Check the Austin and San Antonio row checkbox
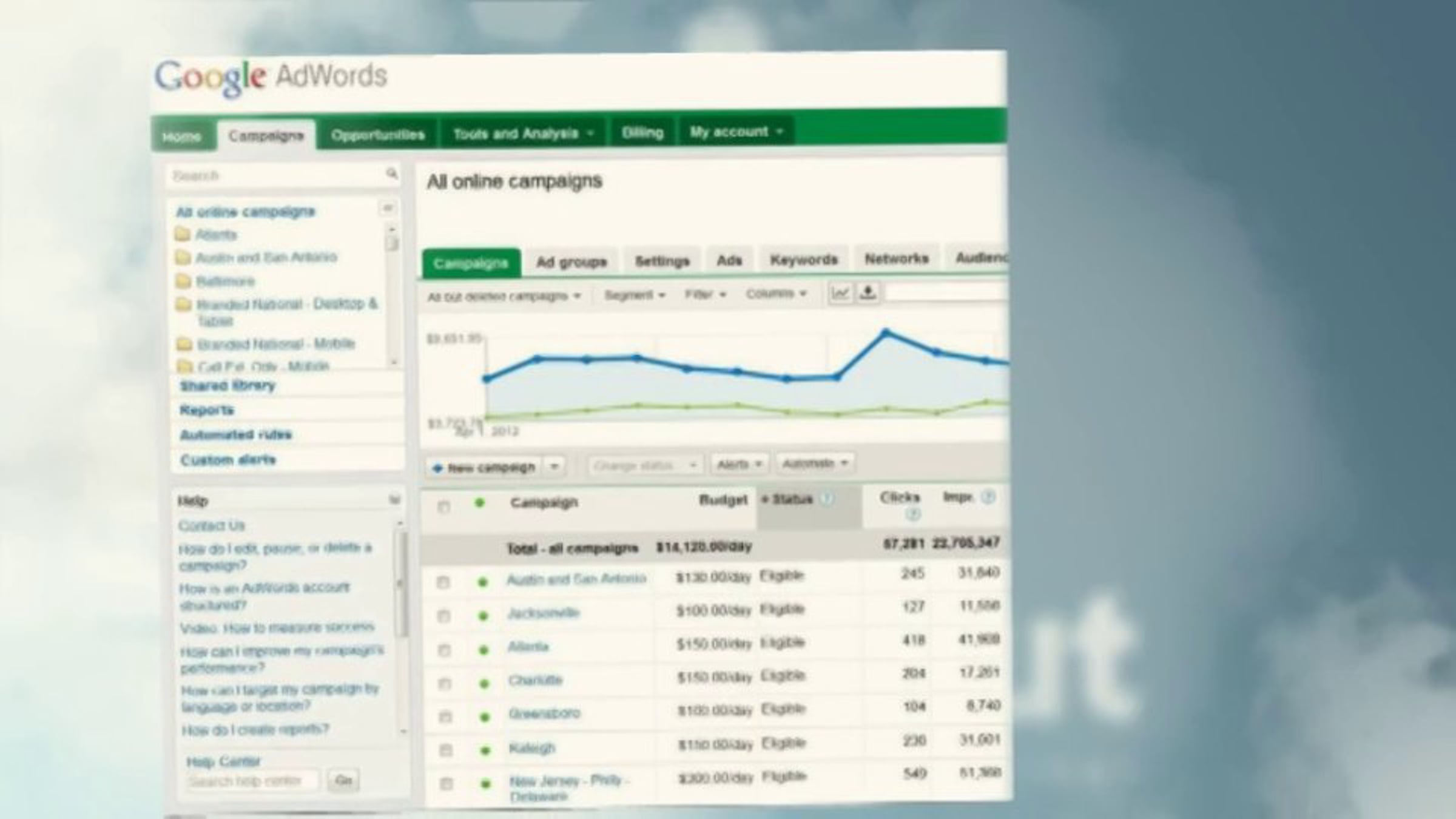 point(443,582)
